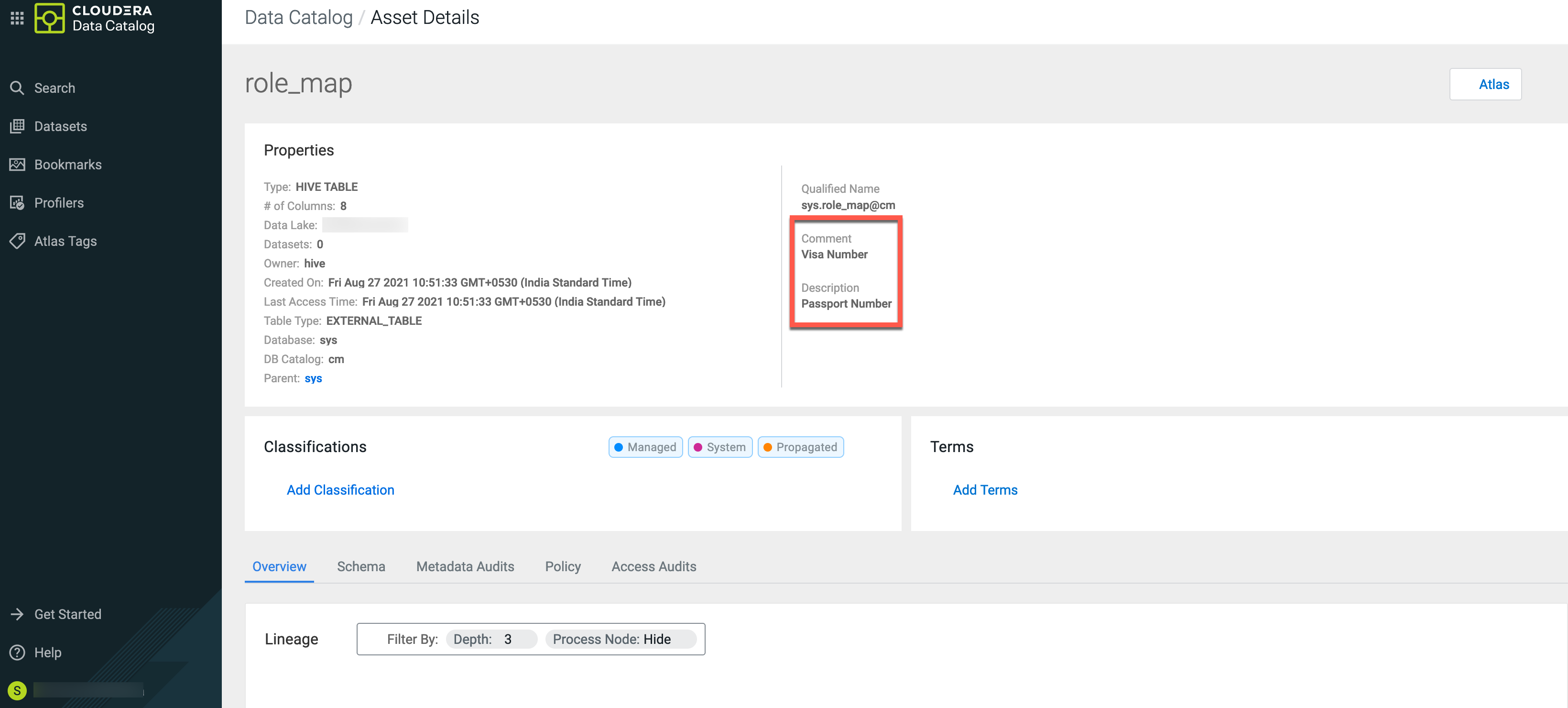Switch to the Schema tab
Screen dimensions: 1568x708
click(x=361, y=567)
